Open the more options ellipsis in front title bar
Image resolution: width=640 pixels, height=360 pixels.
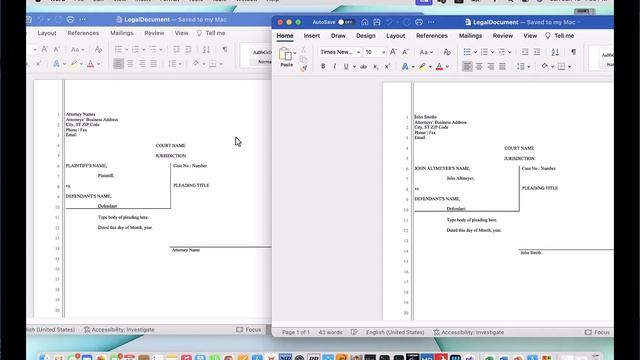431,22
